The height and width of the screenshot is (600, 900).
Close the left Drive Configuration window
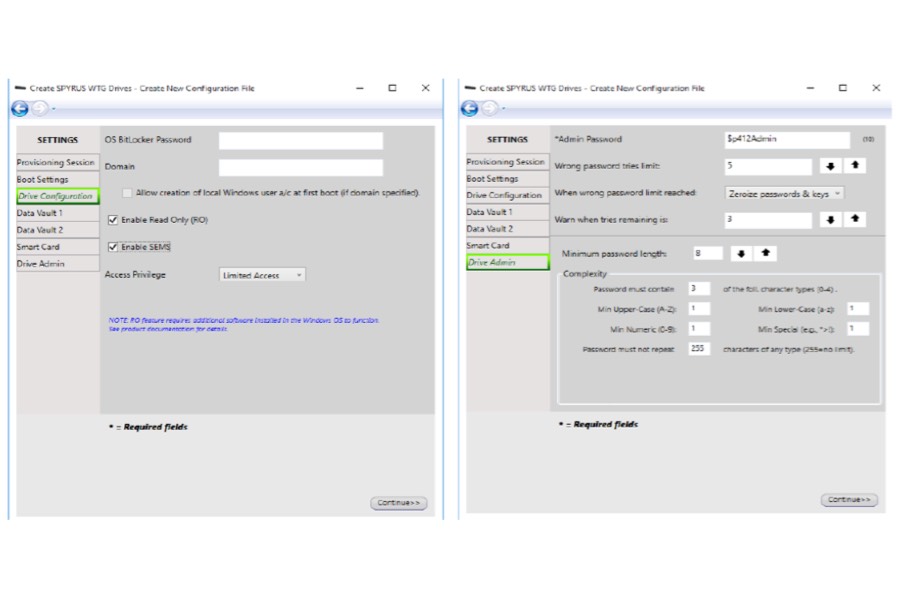[x=425, y=88]
